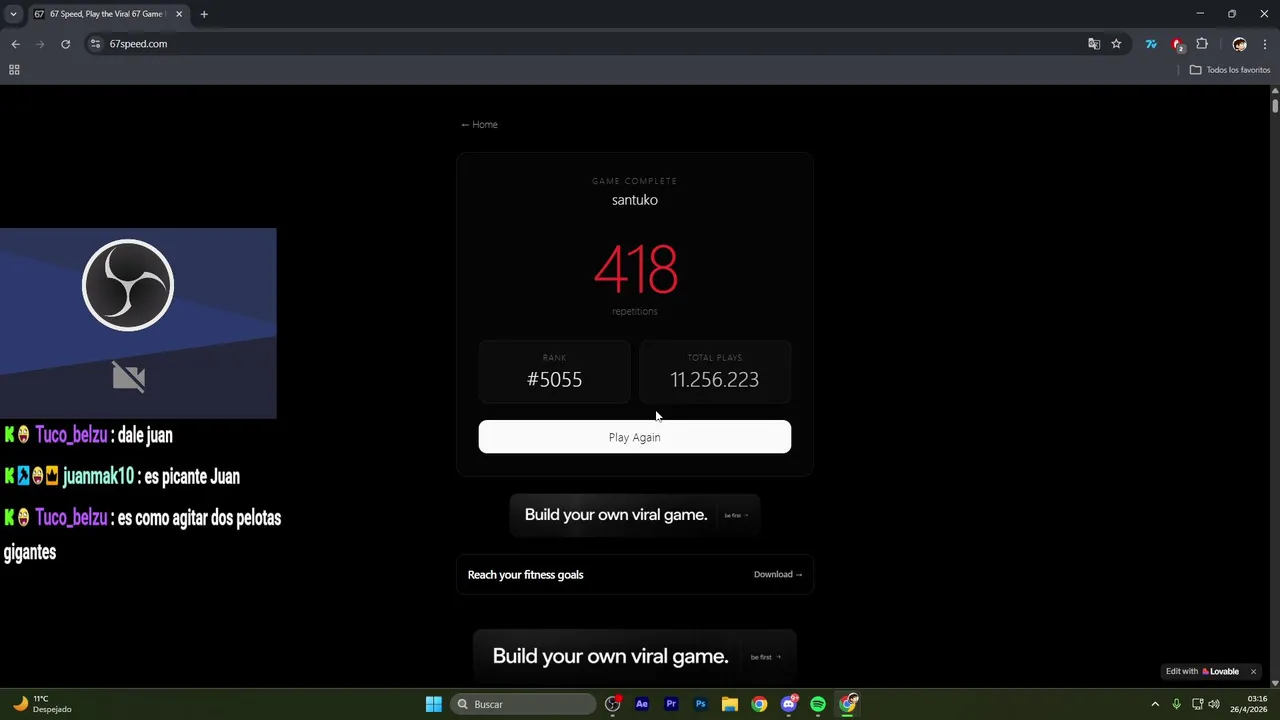
Task: Bookmark this page with the star icon
Action: click(x=1116, y=44)
